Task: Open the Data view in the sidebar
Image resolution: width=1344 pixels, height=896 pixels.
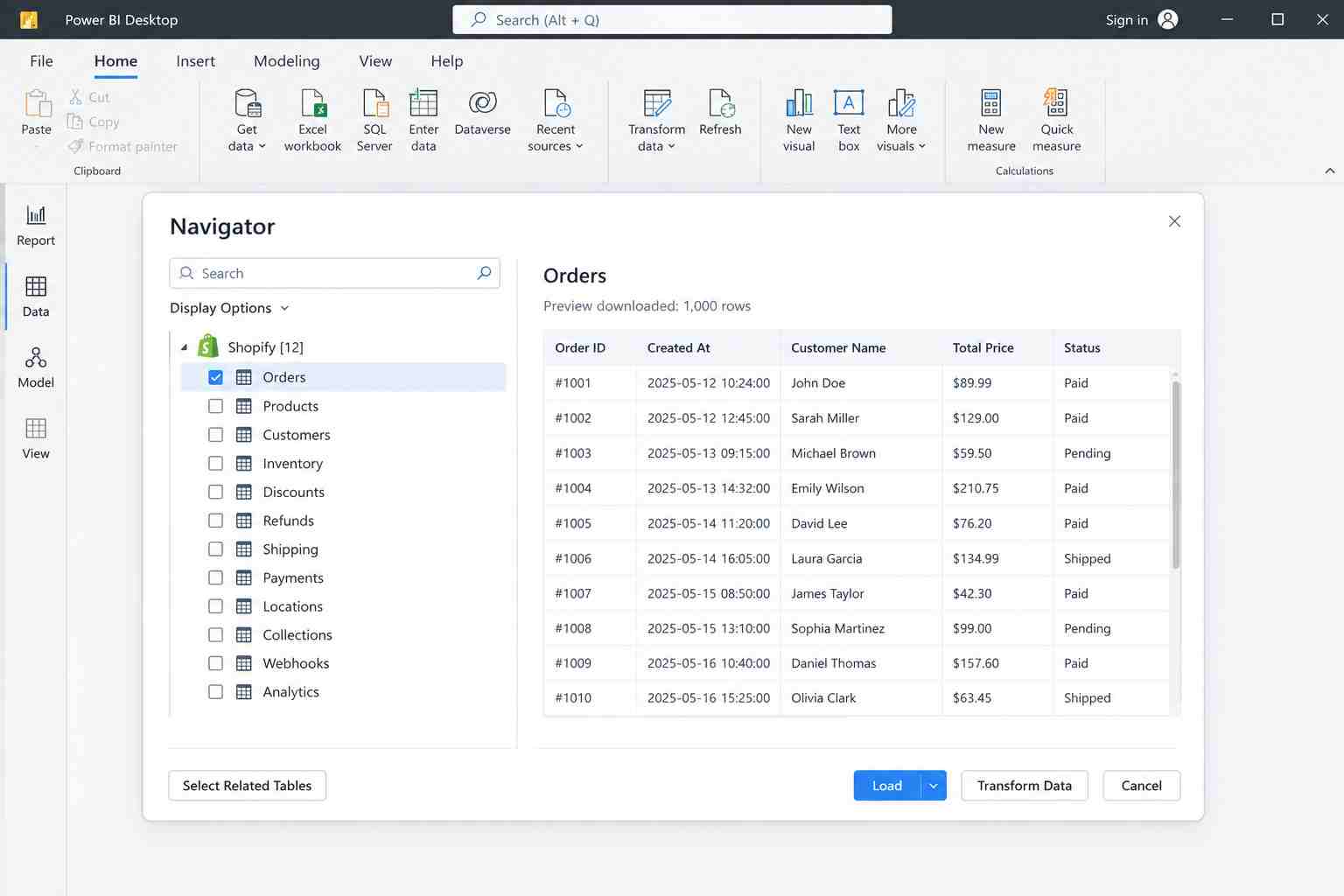Action: [36, 297]
